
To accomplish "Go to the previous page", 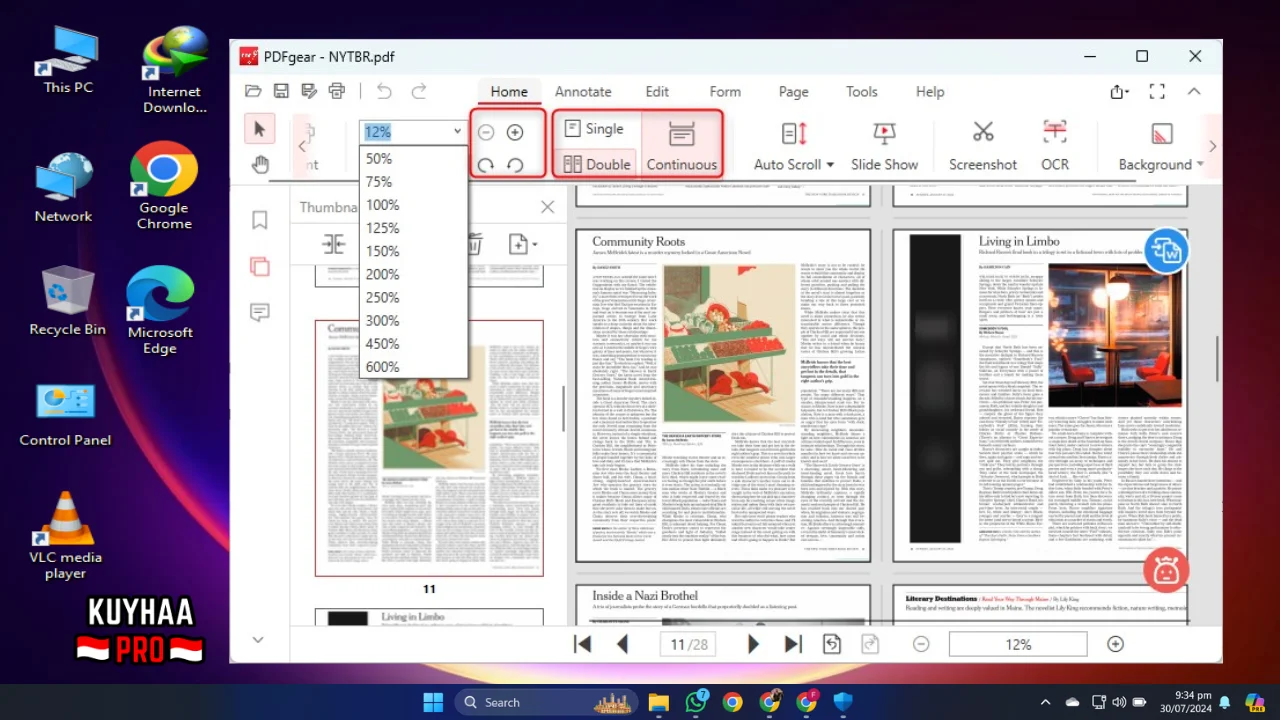I will tap(622, 645).
